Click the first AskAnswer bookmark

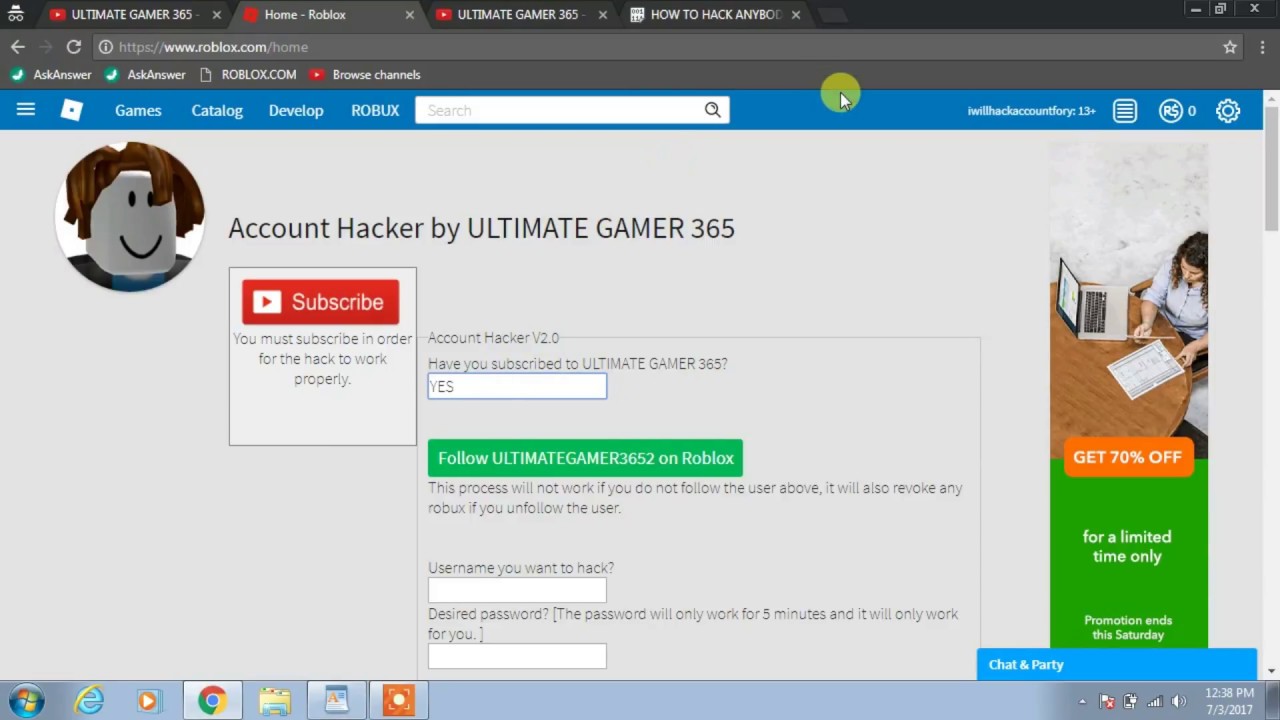(x=50, y=74)
